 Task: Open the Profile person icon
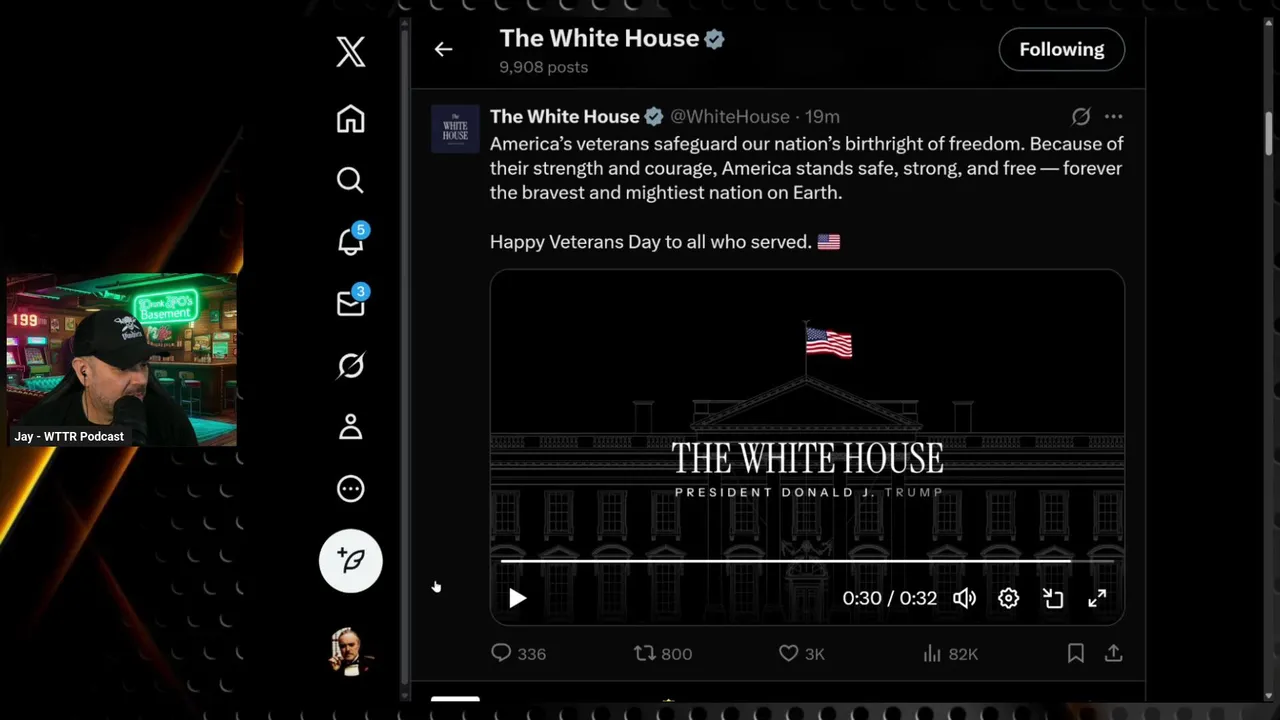[350, 427]
